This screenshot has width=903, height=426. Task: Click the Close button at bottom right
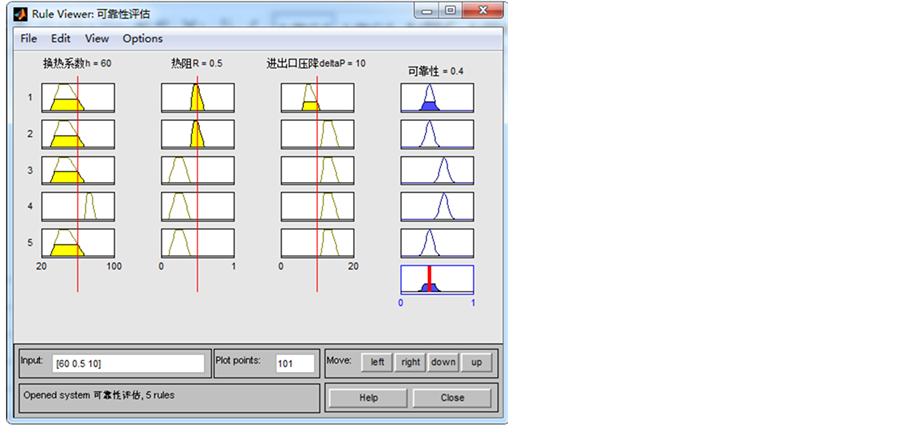point(452,397)
